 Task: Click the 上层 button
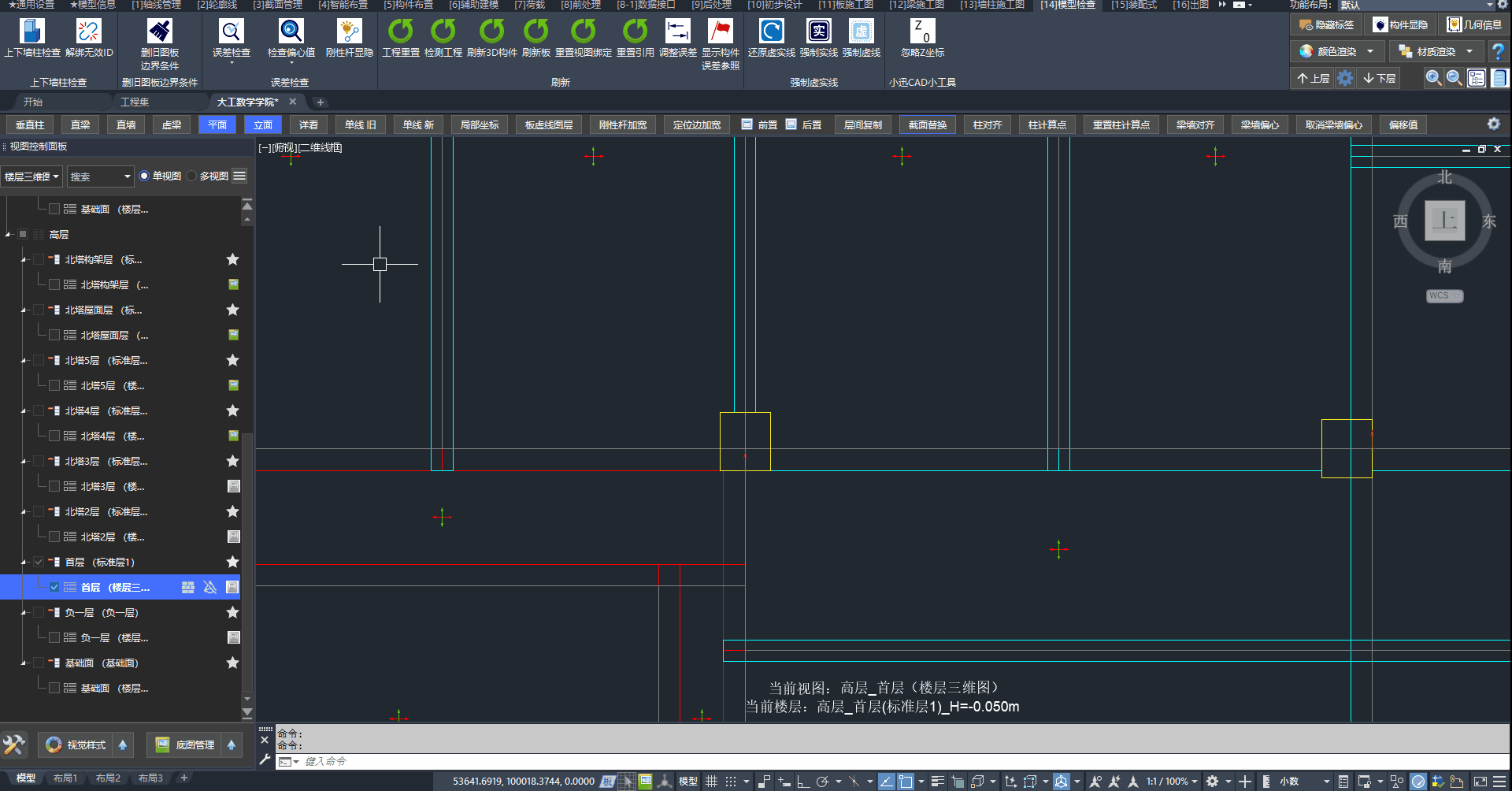pyautogui.click(x=1314, y=78)
